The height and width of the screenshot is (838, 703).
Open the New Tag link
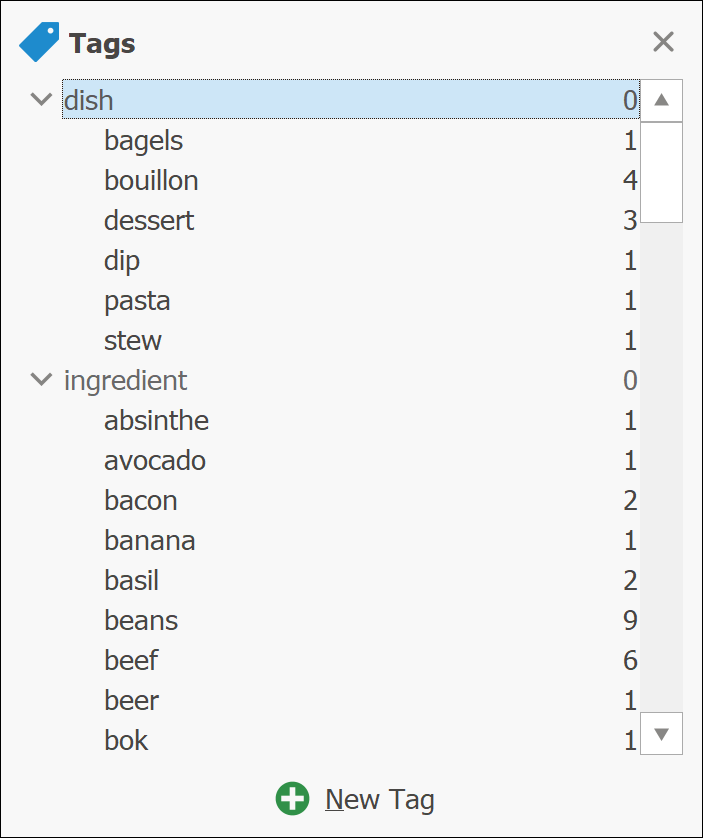(380, 800)
